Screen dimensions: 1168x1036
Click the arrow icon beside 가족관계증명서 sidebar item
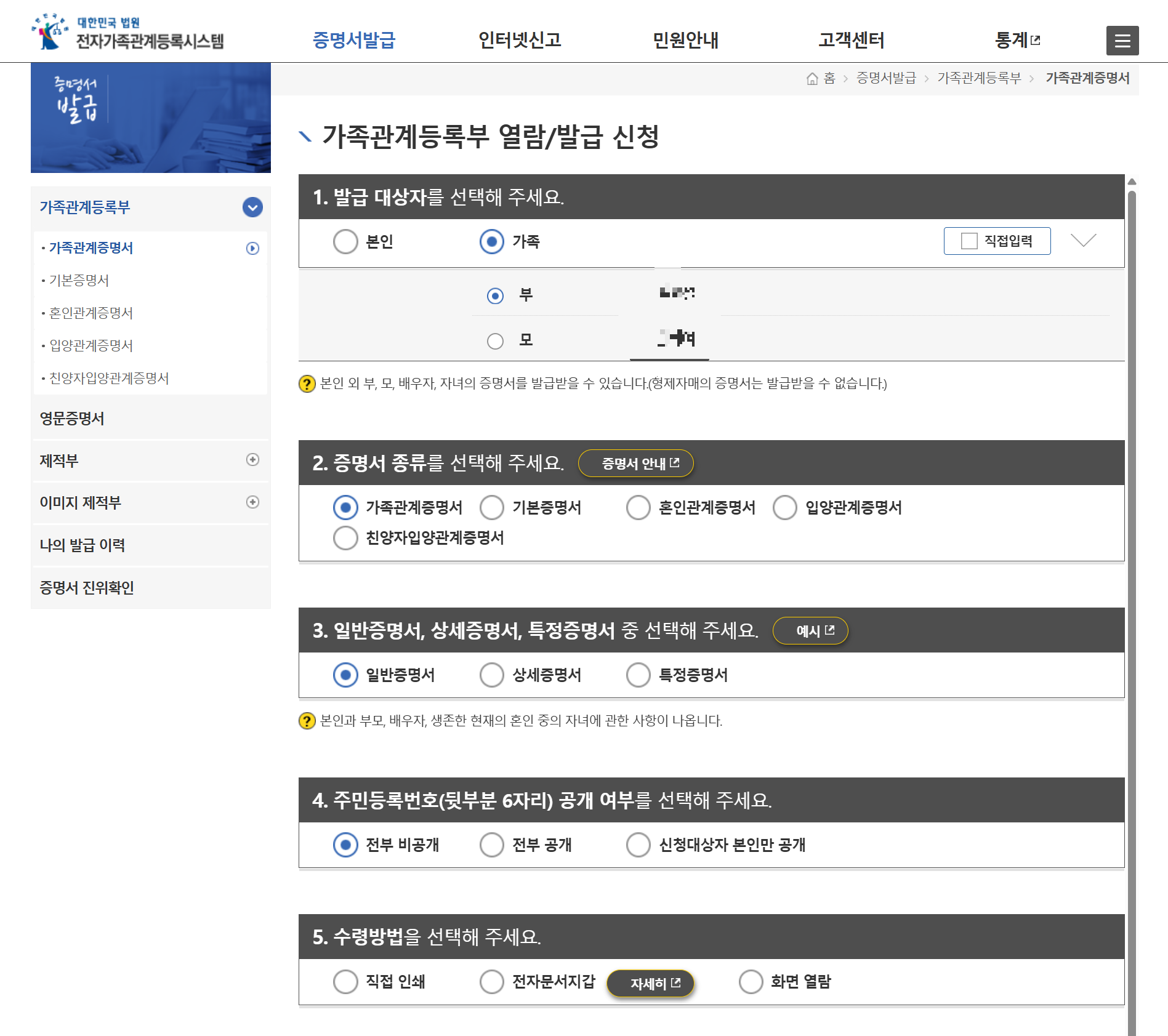click(x=252, y=248)
